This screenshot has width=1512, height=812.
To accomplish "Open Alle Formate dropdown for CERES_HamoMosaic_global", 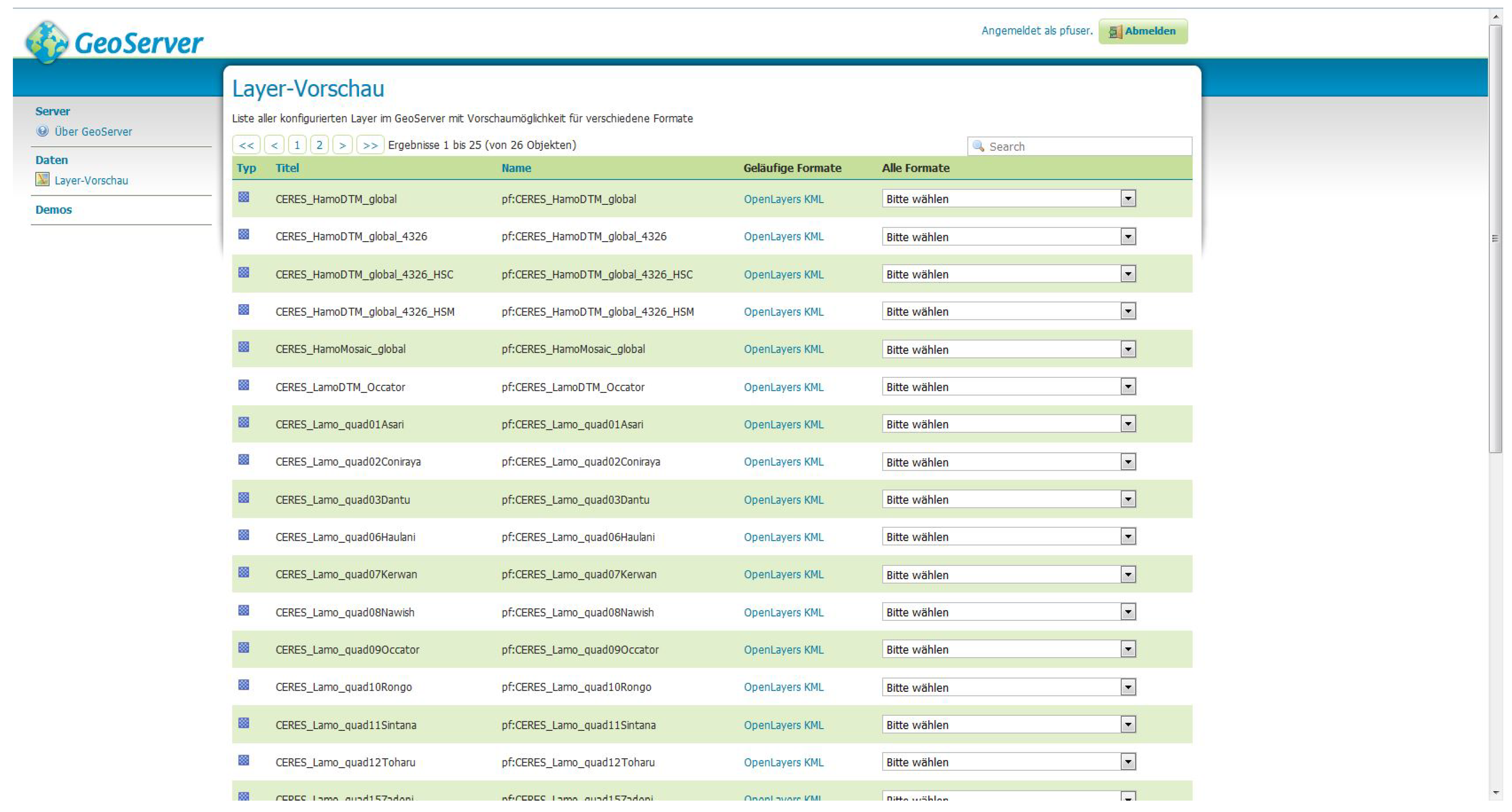I will (x=1128, y=349).
